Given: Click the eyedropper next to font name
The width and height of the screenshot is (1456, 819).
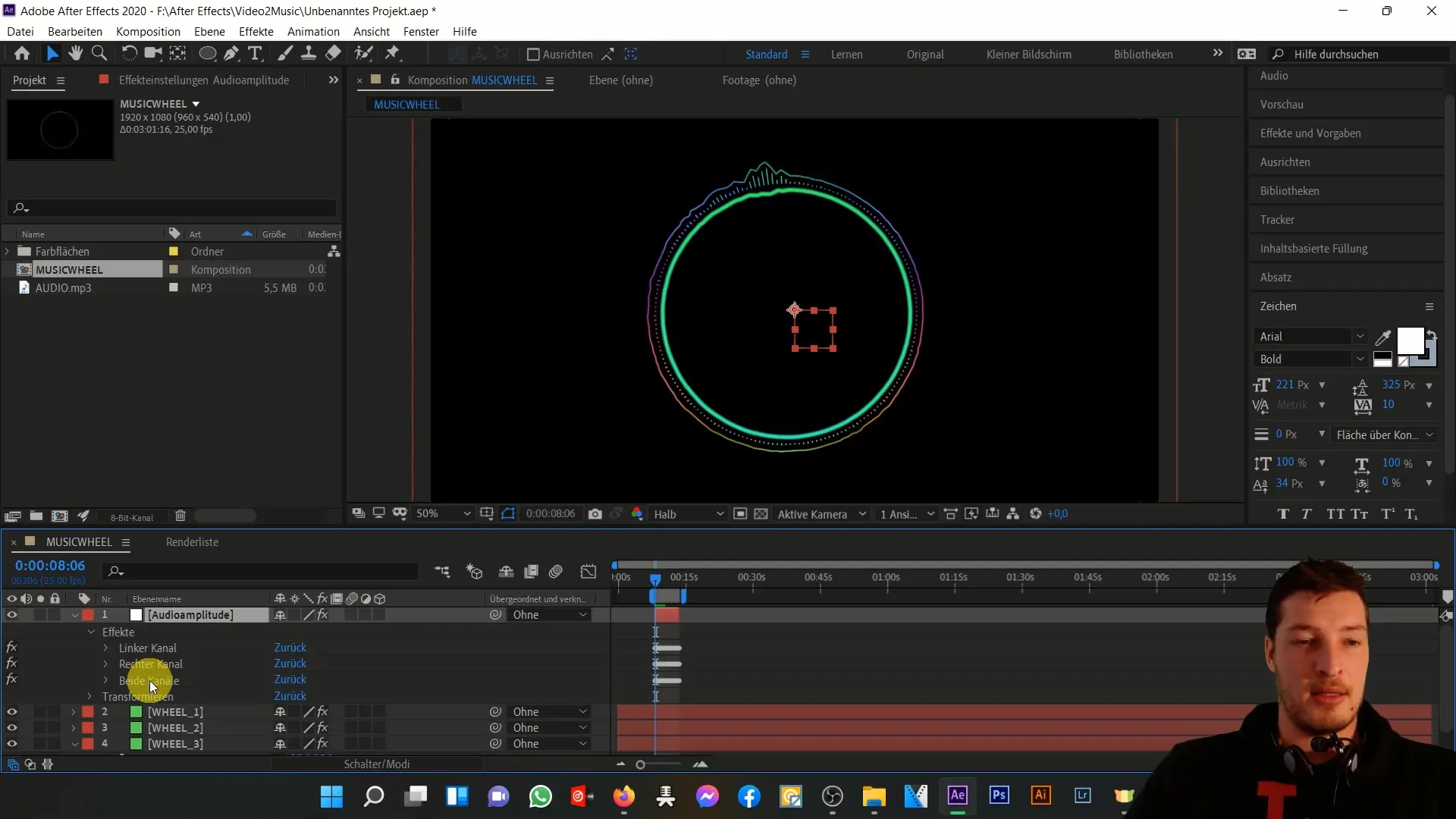Looking at the screenshot, I should pos(1383,337).
